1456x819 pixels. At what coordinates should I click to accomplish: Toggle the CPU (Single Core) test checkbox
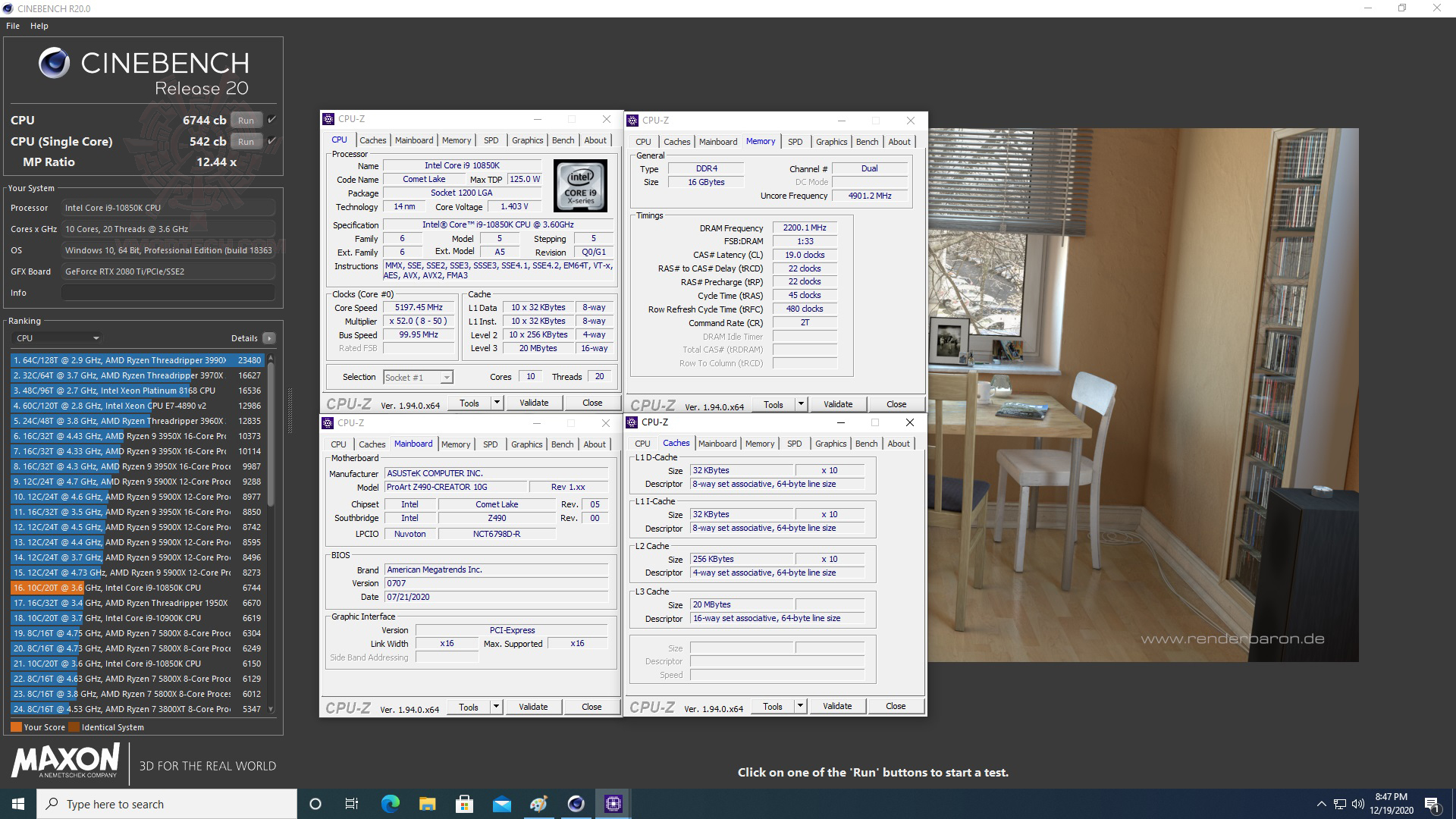[271, 141]
